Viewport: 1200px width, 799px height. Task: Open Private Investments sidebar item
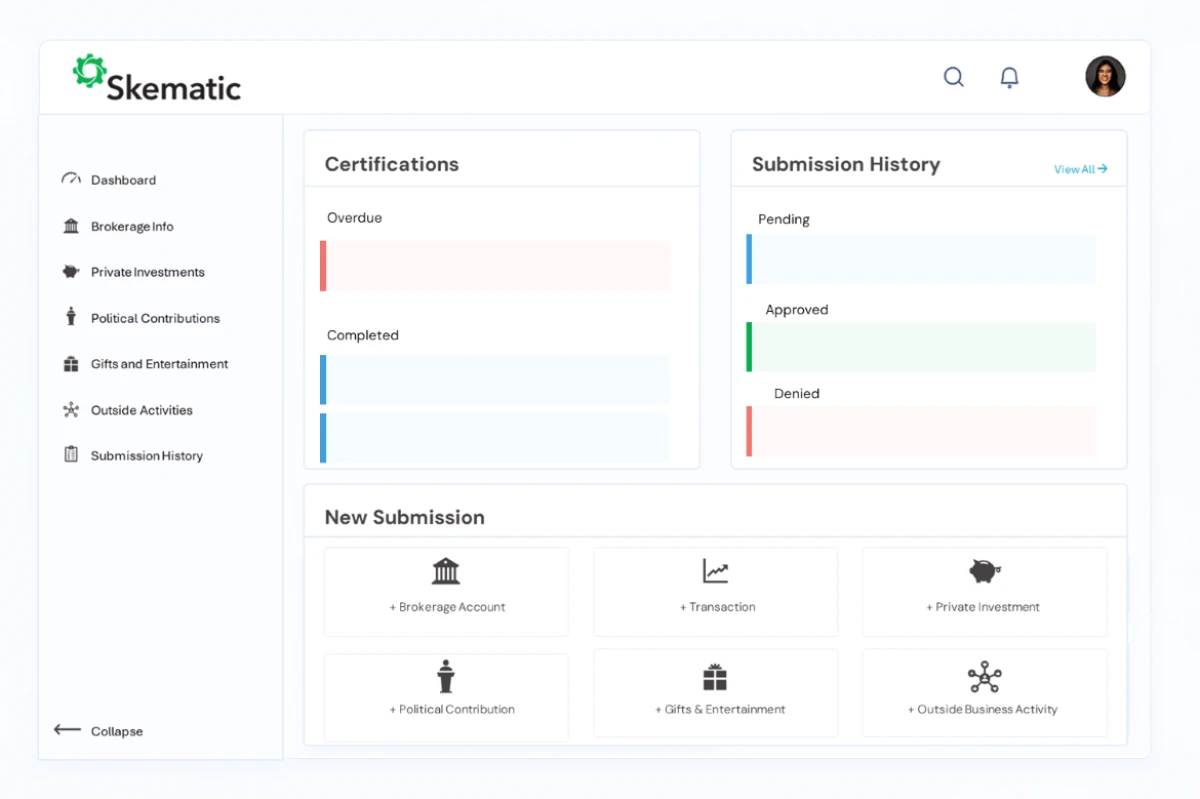[x=147, y=272]
